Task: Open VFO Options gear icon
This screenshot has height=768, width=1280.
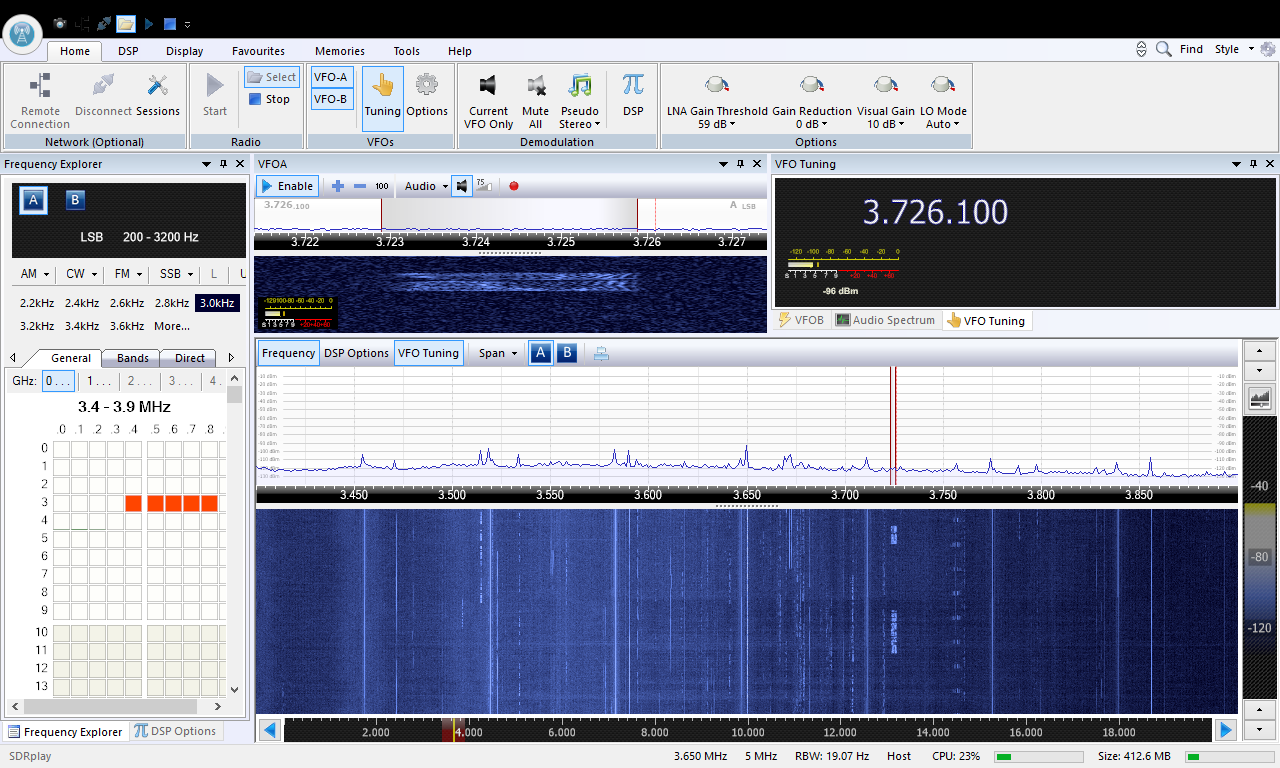Action: [x=427, y=96]
